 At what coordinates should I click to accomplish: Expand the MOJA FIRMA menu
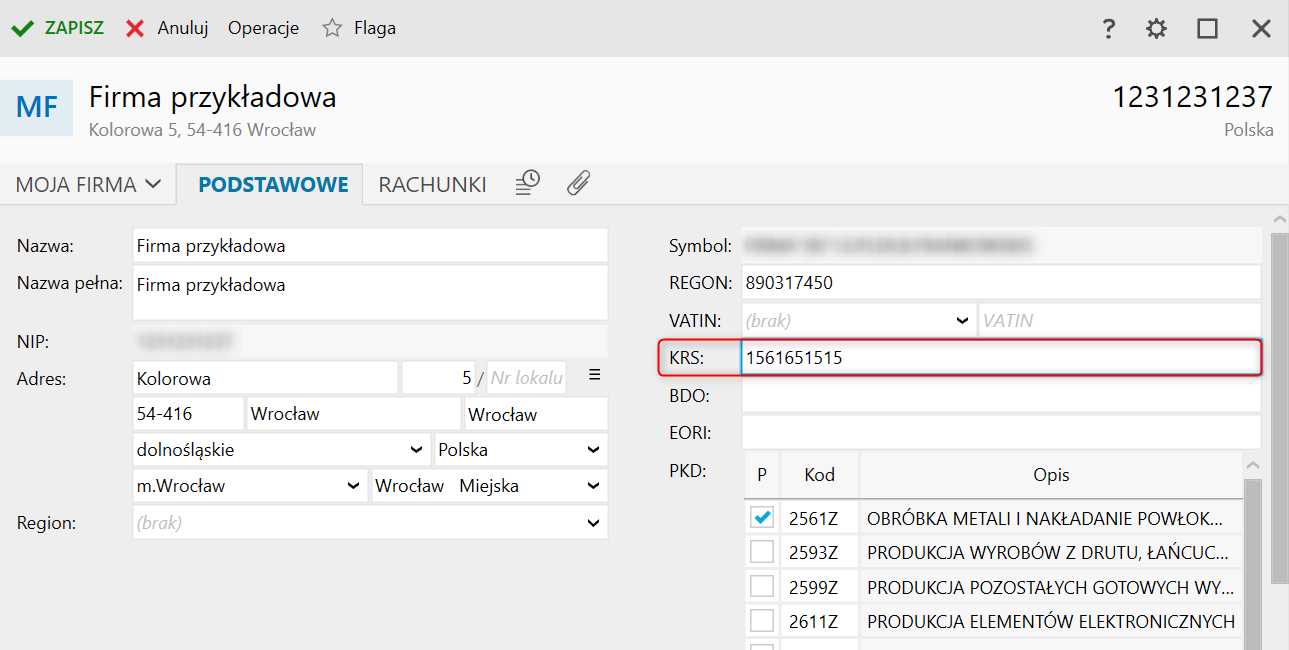pyautogui.click(x=88, y=185)
